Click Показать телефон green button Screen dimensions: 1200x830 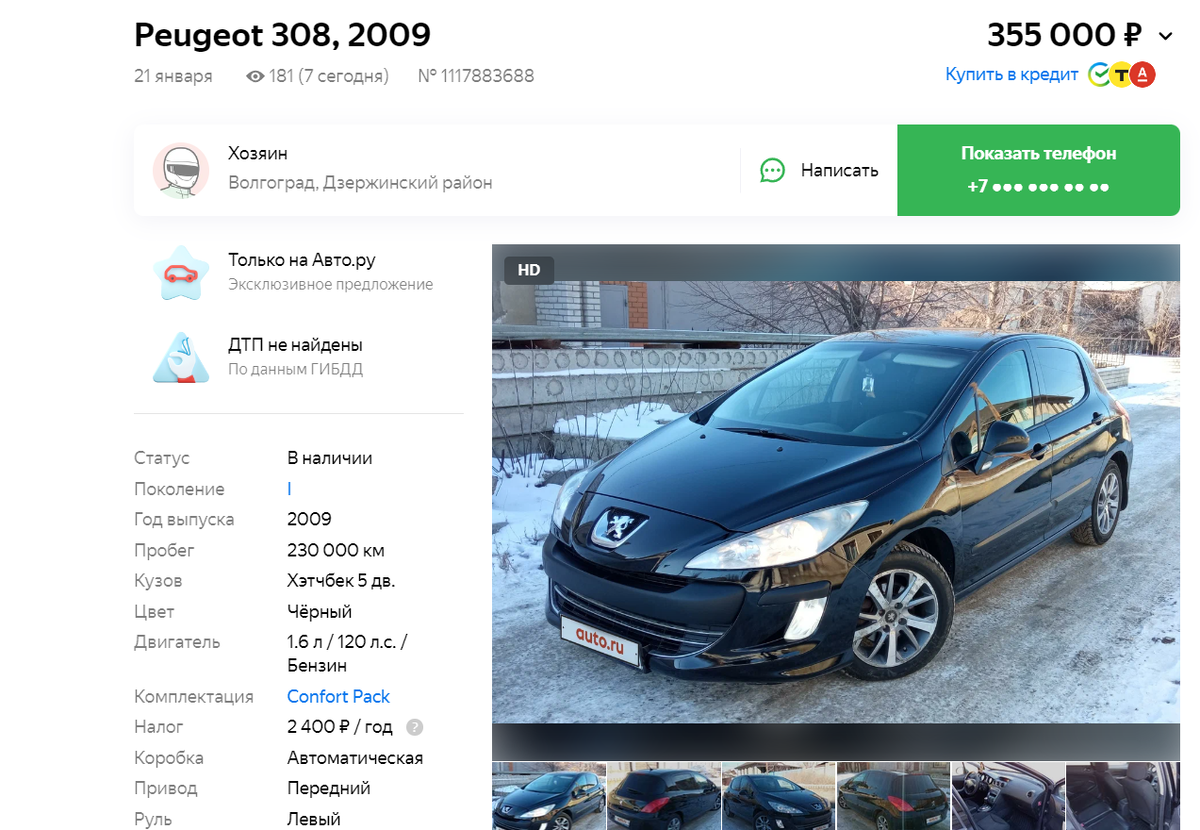point(1038,170)
